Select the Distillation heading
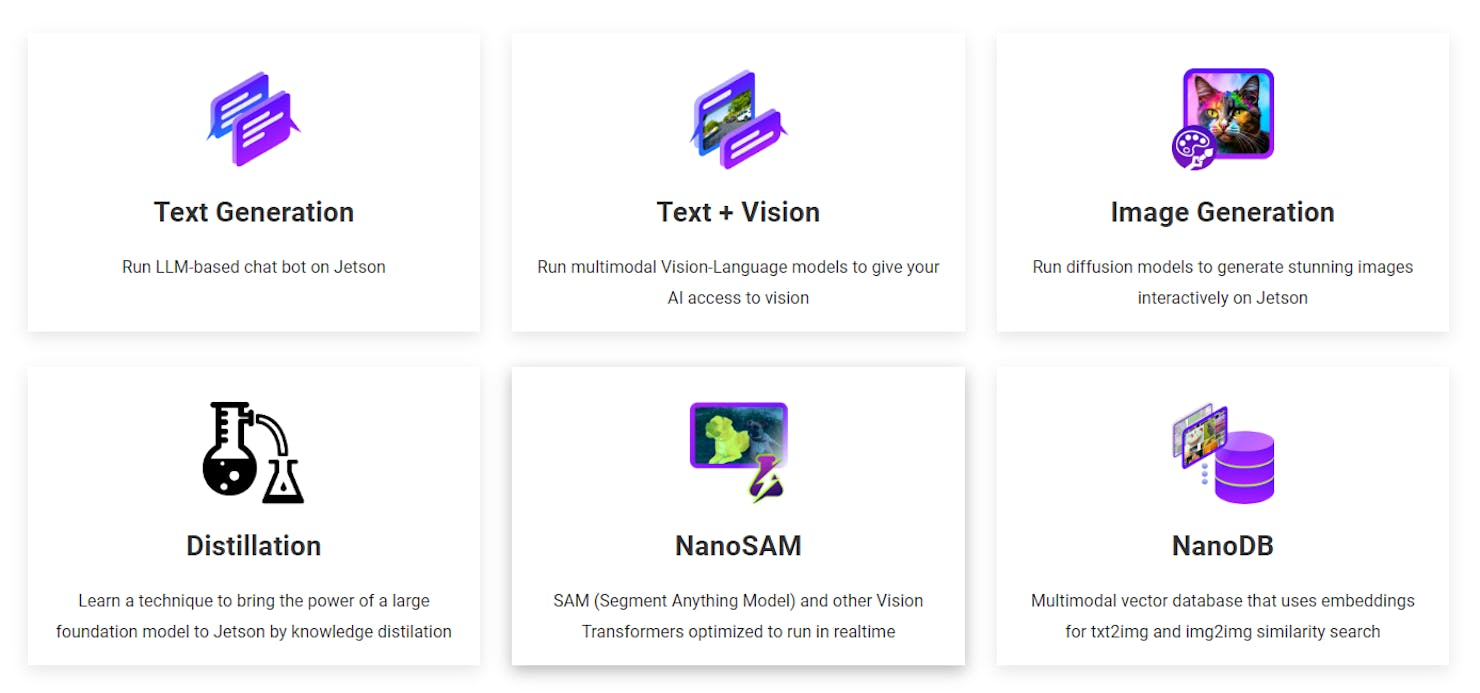This screenshot has width=1480, height=693. pos(253,546)
